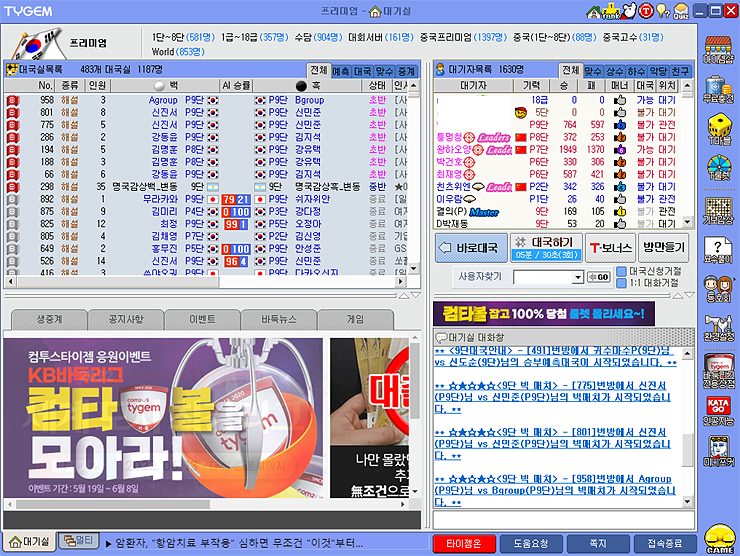Click the 대국하기 button
The width and height of the screenshot is (740, 556).
pyautogui.click(x=547, y=248)
